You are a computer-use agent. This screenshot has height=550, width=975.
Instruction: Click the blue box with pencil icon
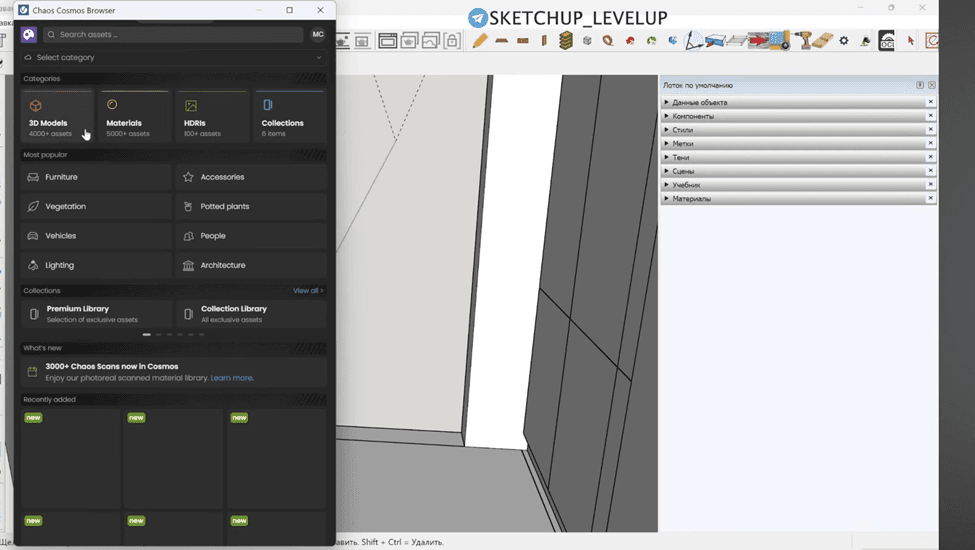click(x=715, y=41)
